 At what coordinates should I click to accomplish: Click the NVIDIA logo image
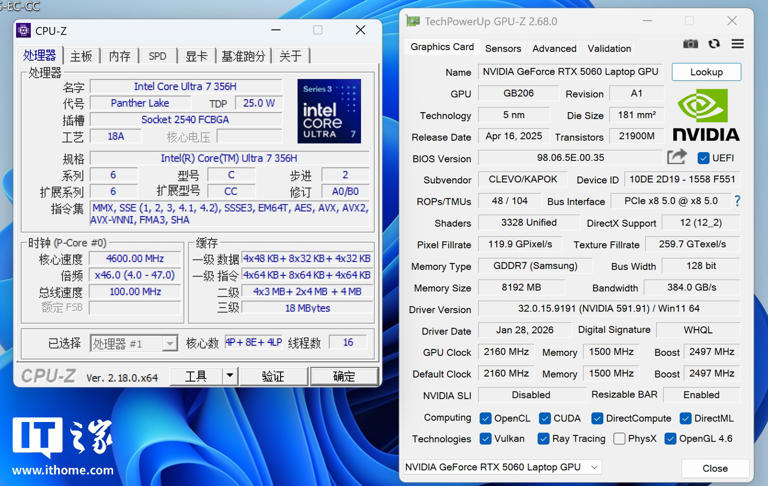click(x=706, y=115)
